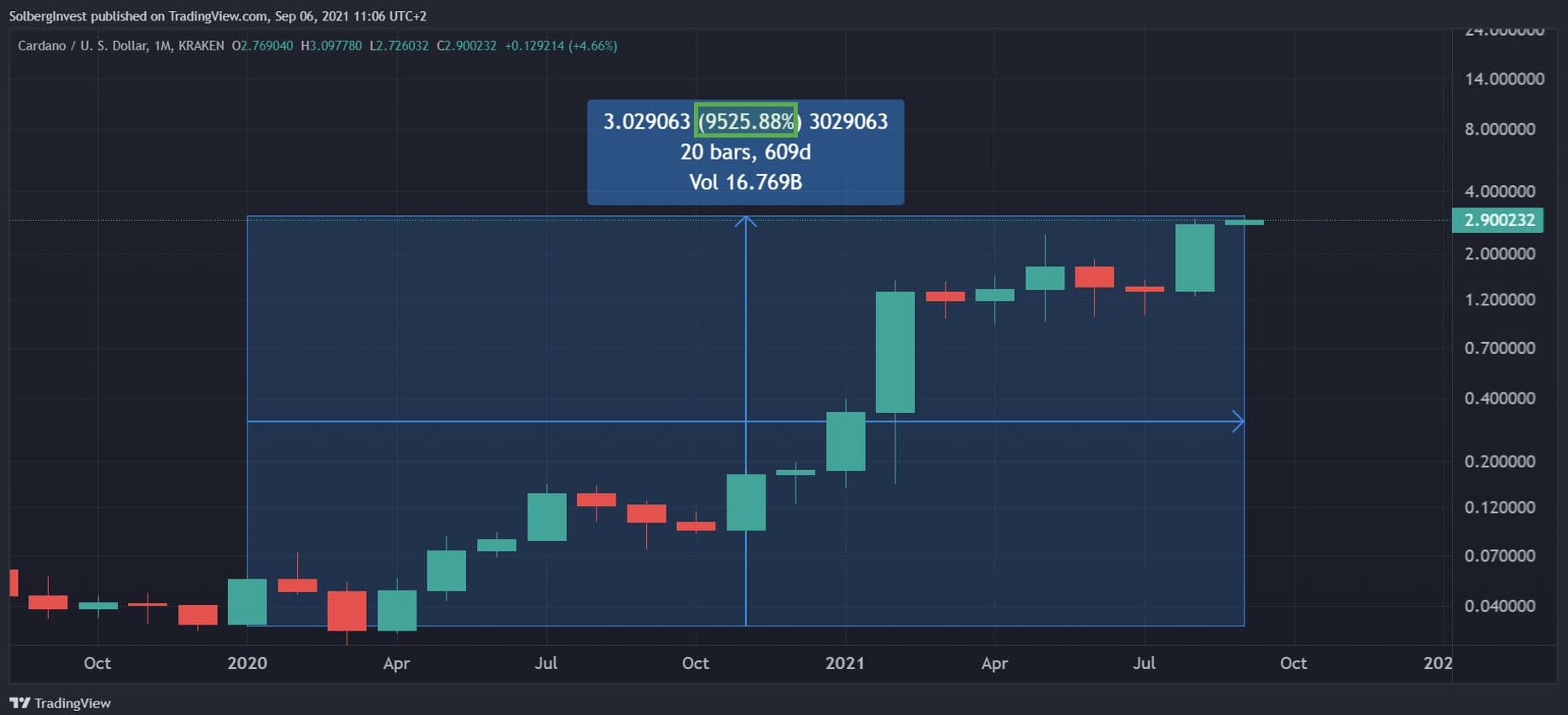Viewport: 1568px width, 715px height.
Task: Click the low value L2.726032
Action: pyautogui.click(x=399, y=46)
